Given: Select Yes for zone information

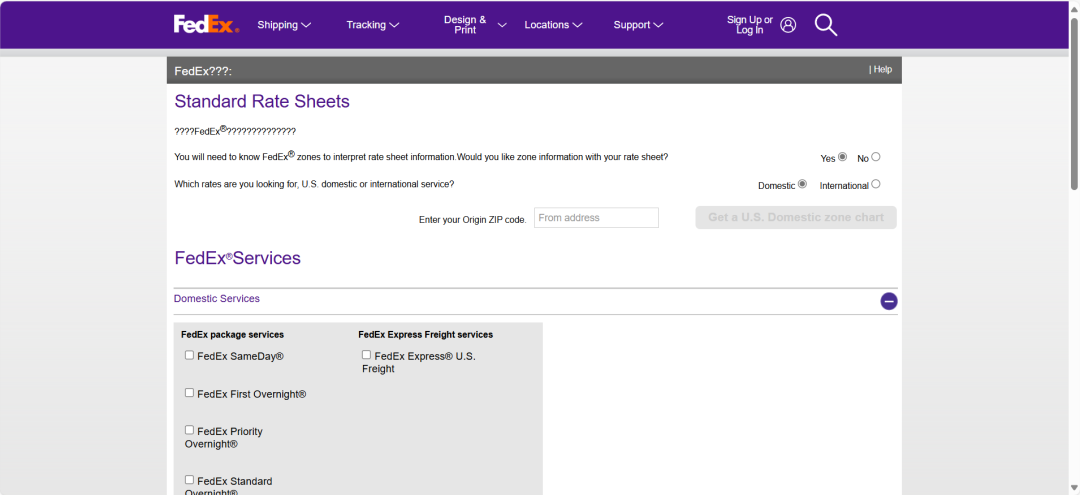Looking at the screenshot, I should (842, 157).
